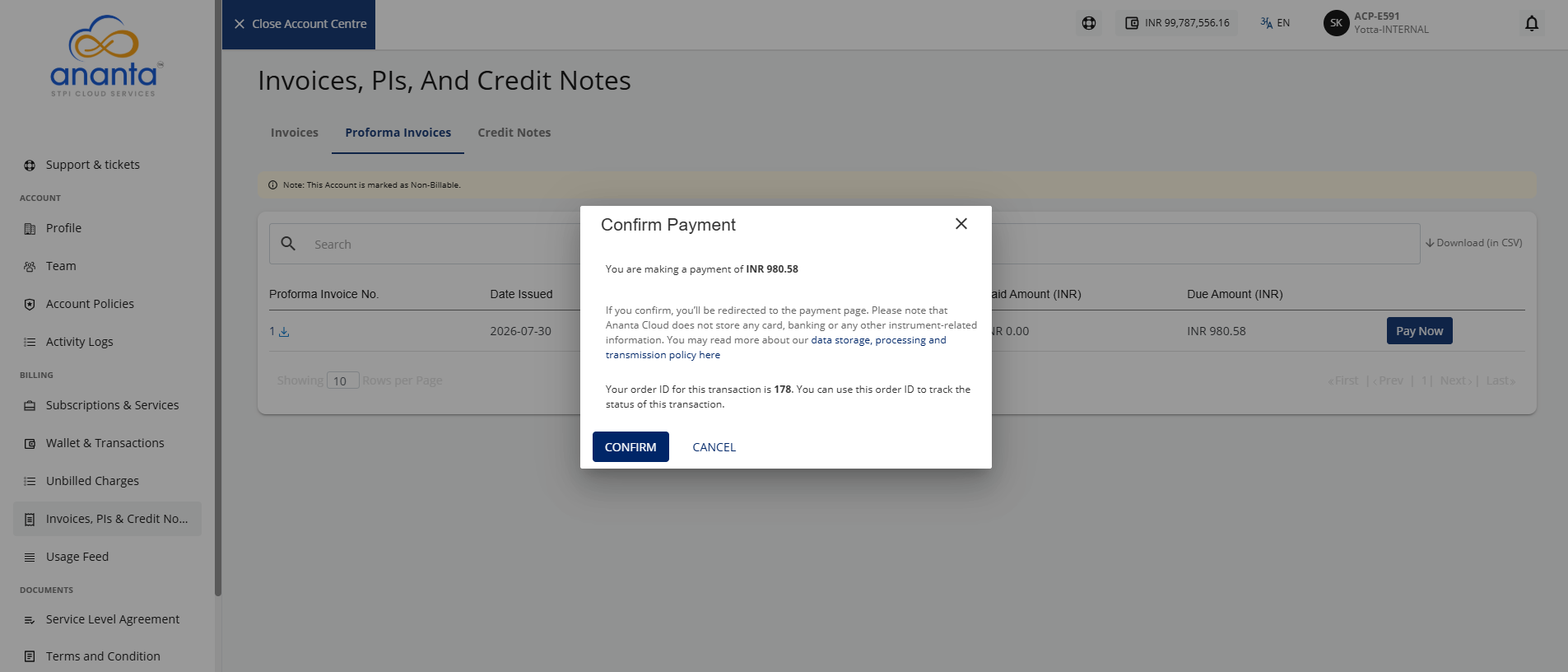Click Close Account Centre button
The height and width of the screenshot is (672, 1568).
299,24
